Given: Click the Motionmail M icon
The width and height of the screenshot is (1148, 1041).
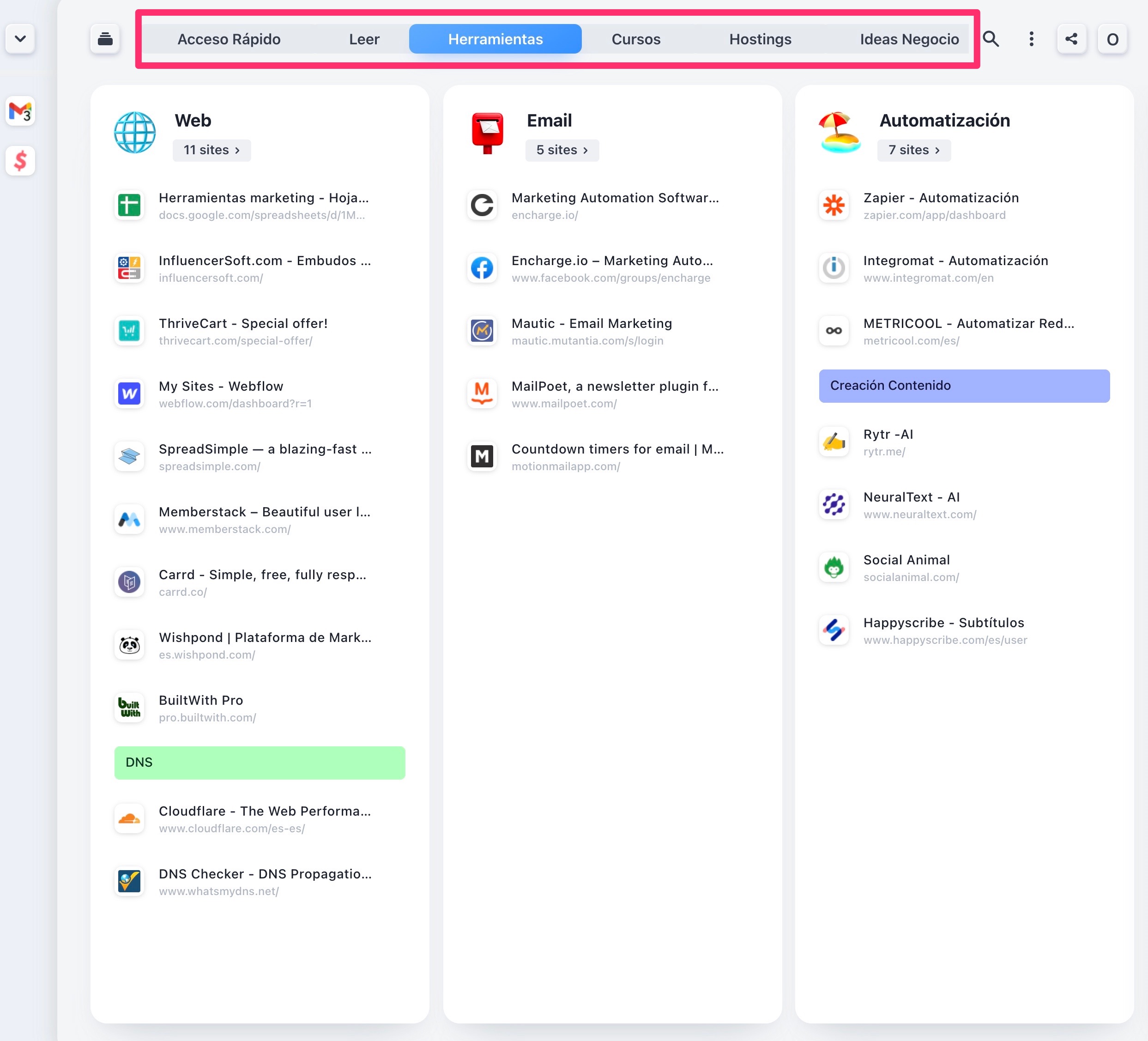Looking at the screenshot, I should point(482,456).
